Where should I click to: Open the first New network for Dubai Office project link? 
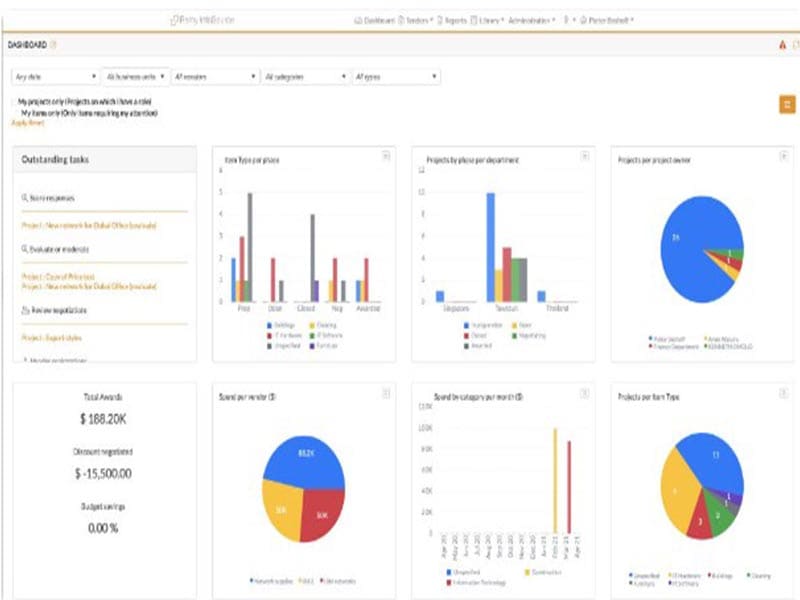(x=89, y=226)
